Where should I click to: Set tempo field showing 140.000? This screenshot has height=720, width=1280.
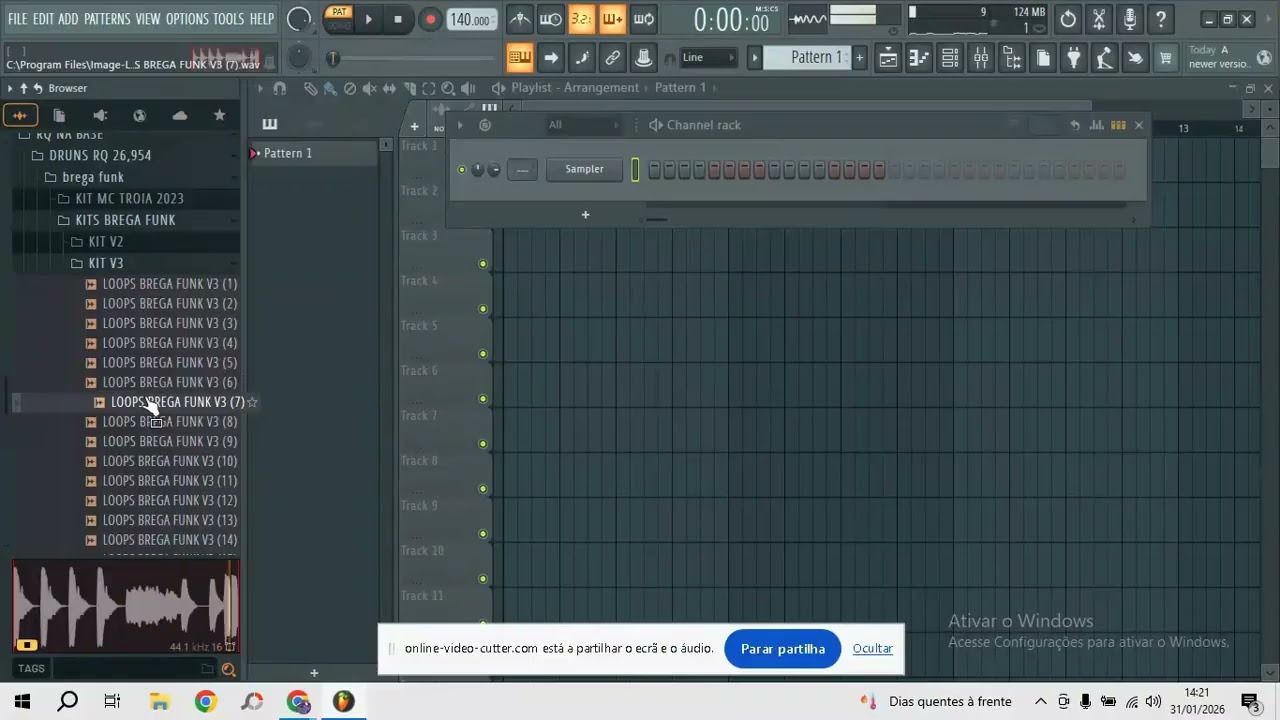(470, 20)
